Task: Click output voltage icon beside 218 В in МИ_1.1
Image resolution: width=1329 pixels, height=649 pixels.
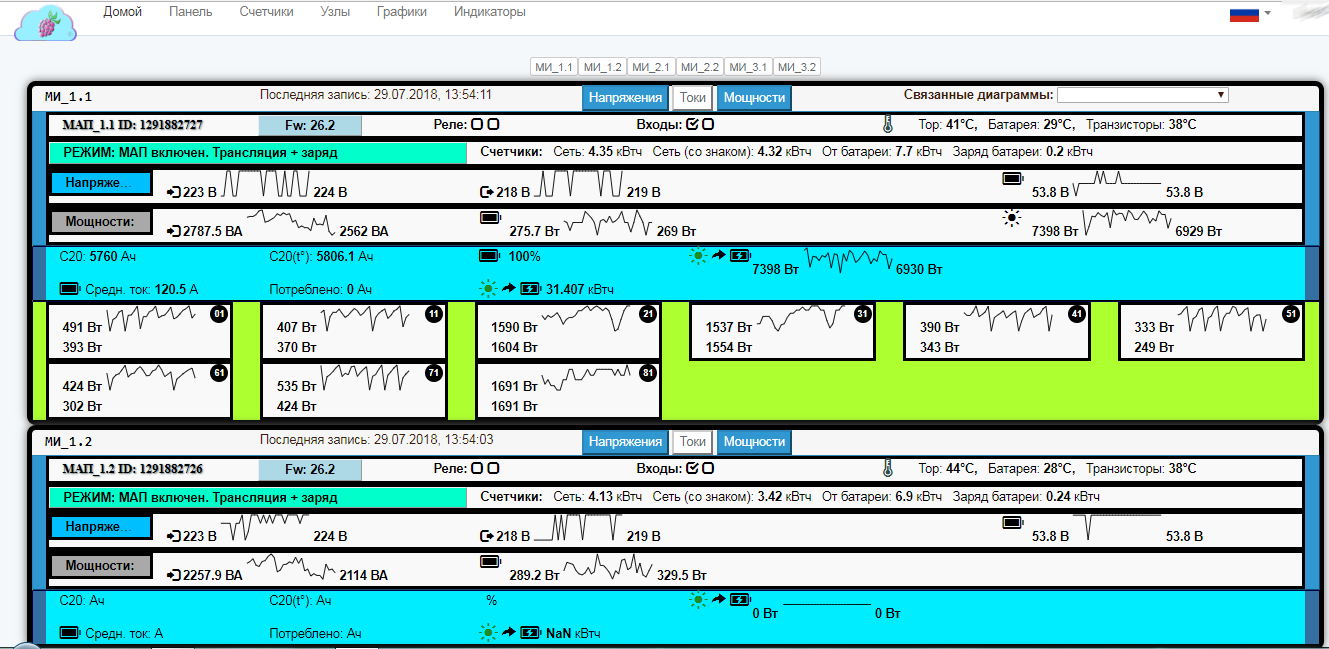Action: coord(487,192)
